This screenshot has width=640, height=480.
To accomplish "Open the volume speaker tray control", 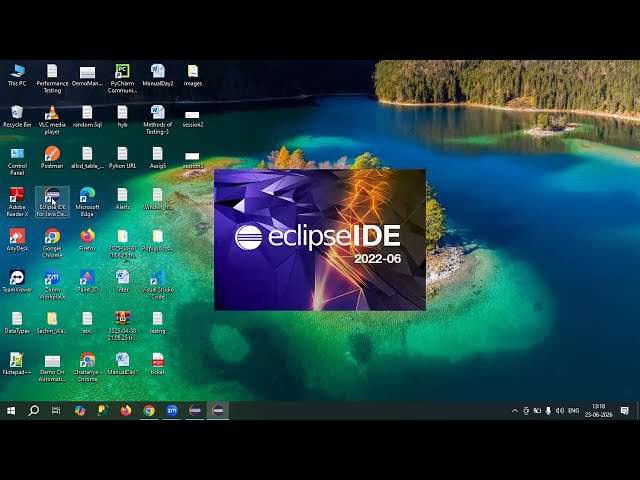I will click(560, 411).
